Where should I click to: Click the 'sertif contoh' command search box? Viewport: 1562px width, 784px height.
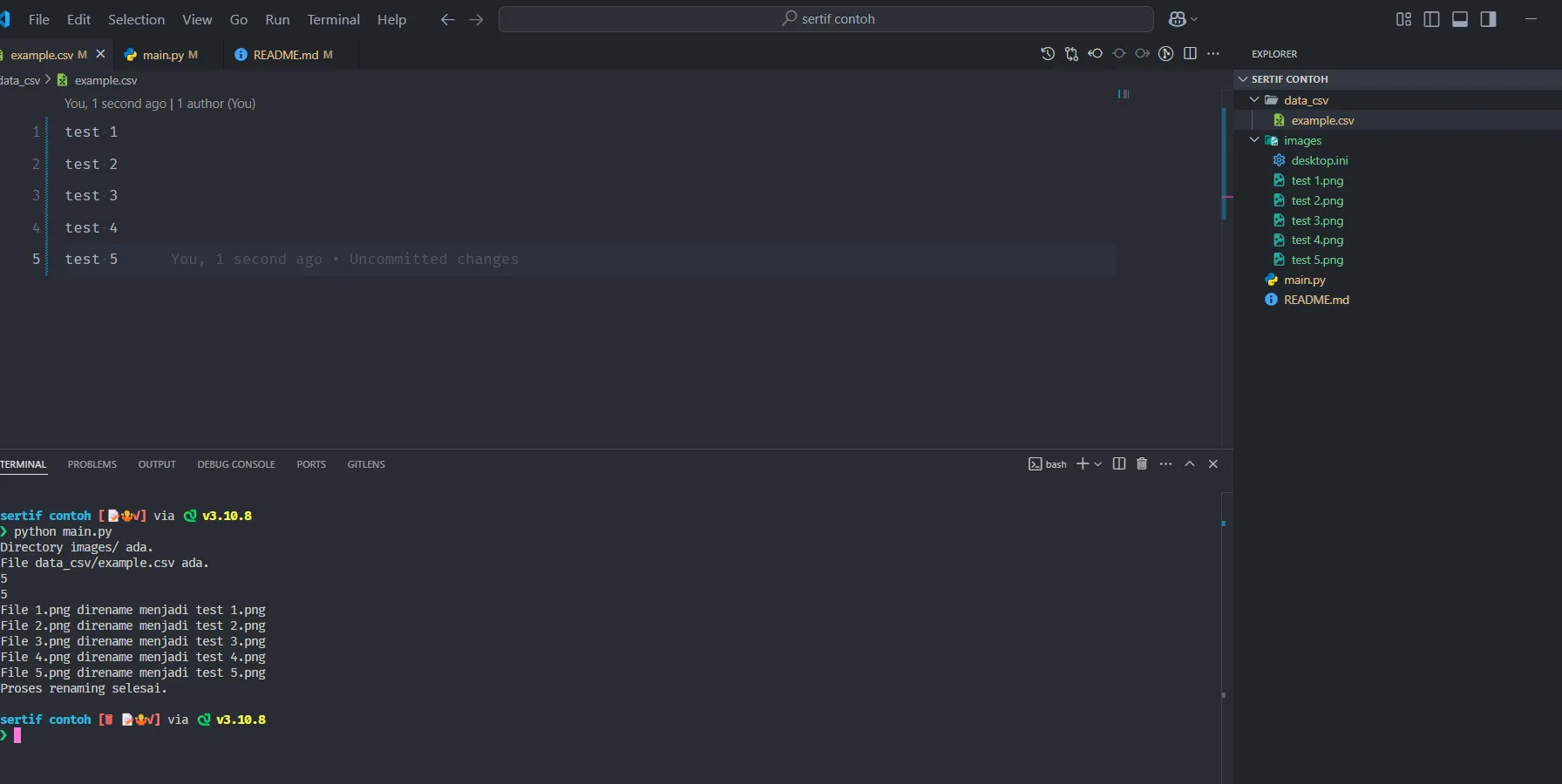(826, 19)
